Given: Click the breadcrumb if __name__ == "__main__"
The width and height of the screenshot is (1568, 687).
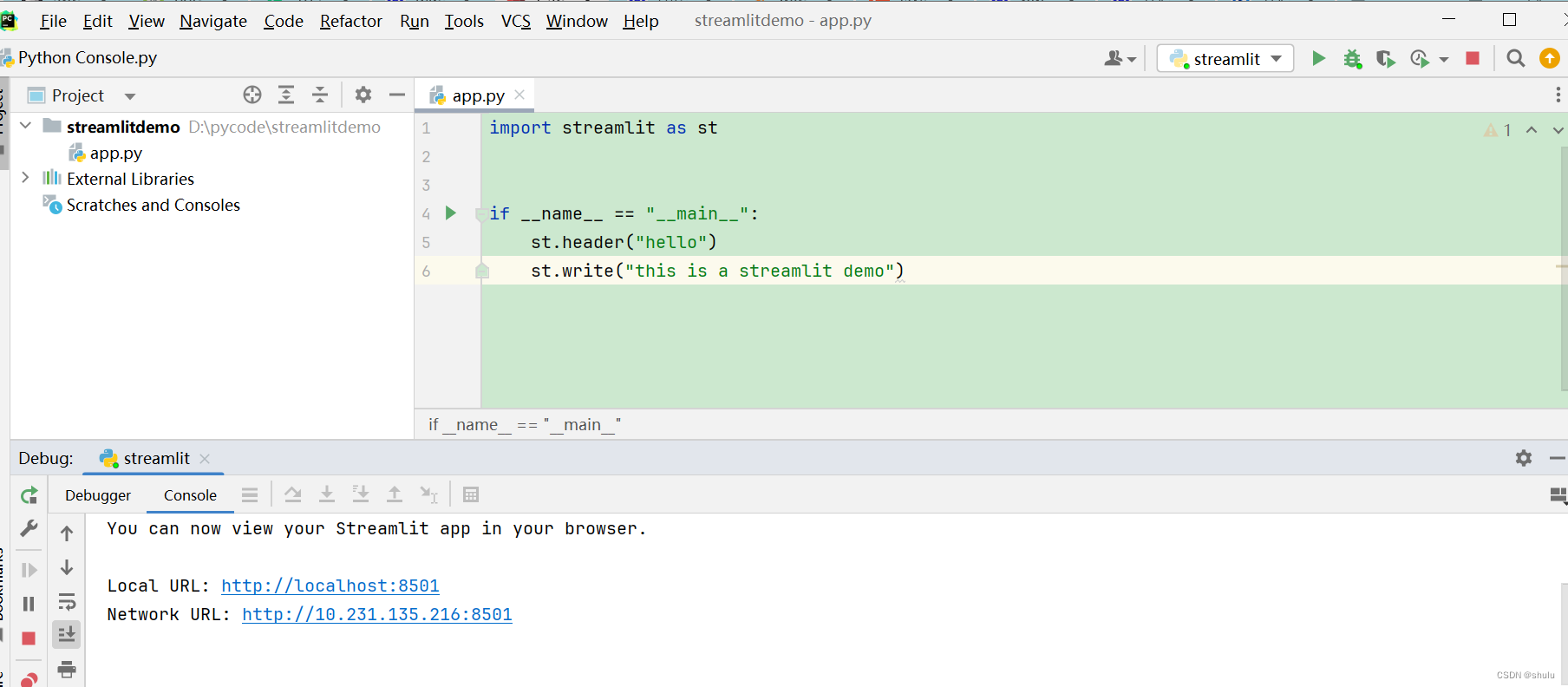Looking at the screenshot, I should pyautogui.click(x=525, y=425).
